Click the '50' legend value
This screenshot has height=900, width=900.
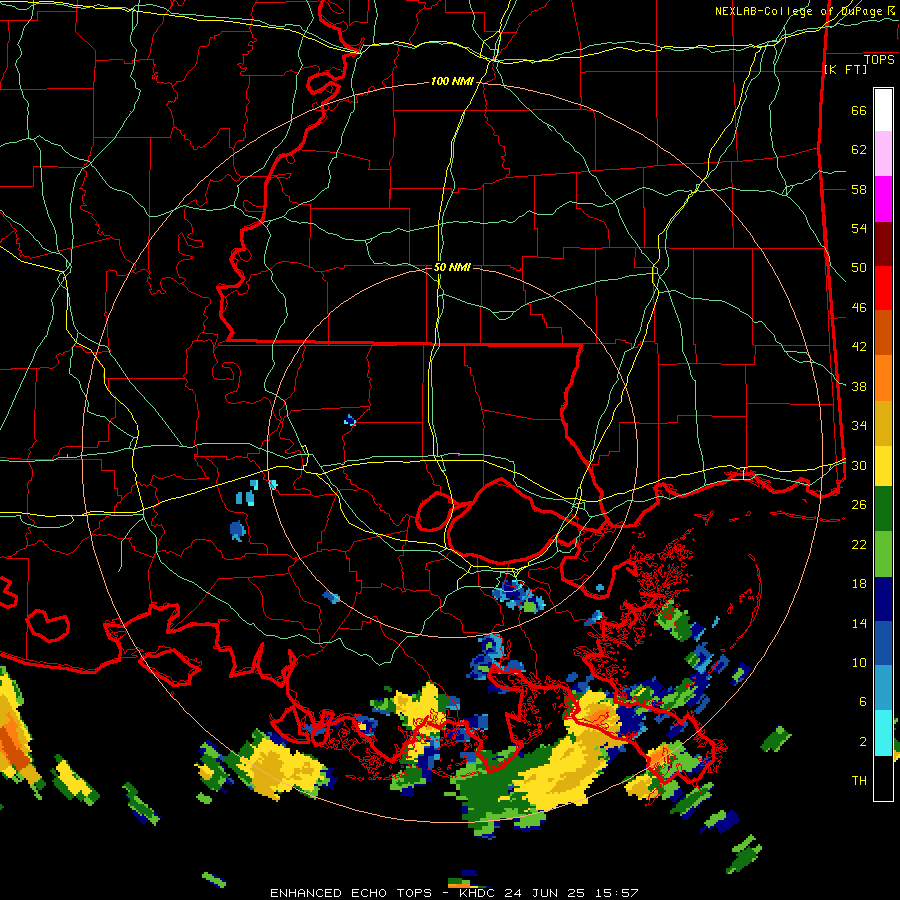click(x=859, y=267)
